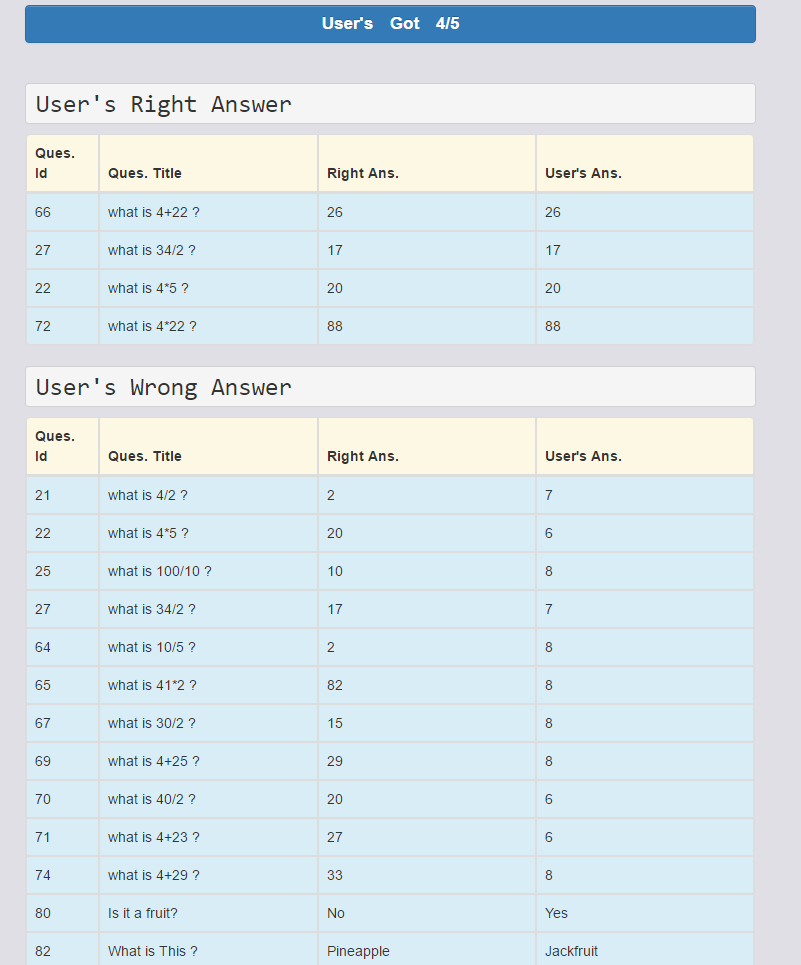Click the "what is 41*2 ?" question title
801x965 pixels.
(152, 685)
